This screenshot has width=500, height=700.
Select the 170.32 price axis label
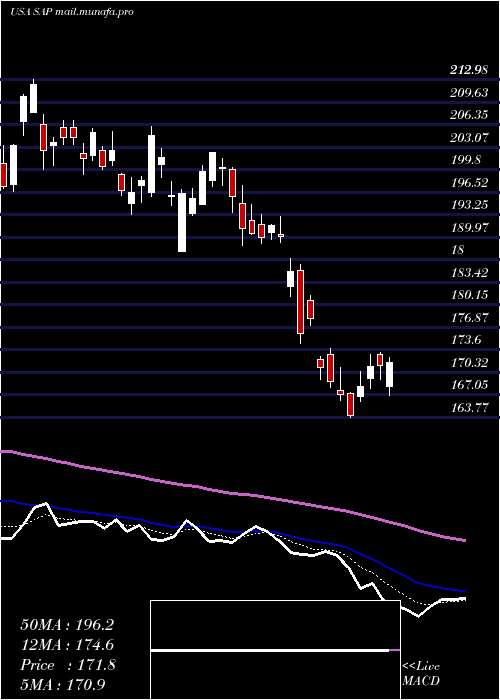(469, 362)
